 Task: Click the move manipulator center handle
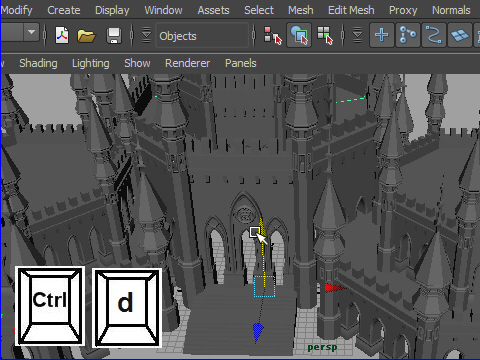(x=264, y=286)
